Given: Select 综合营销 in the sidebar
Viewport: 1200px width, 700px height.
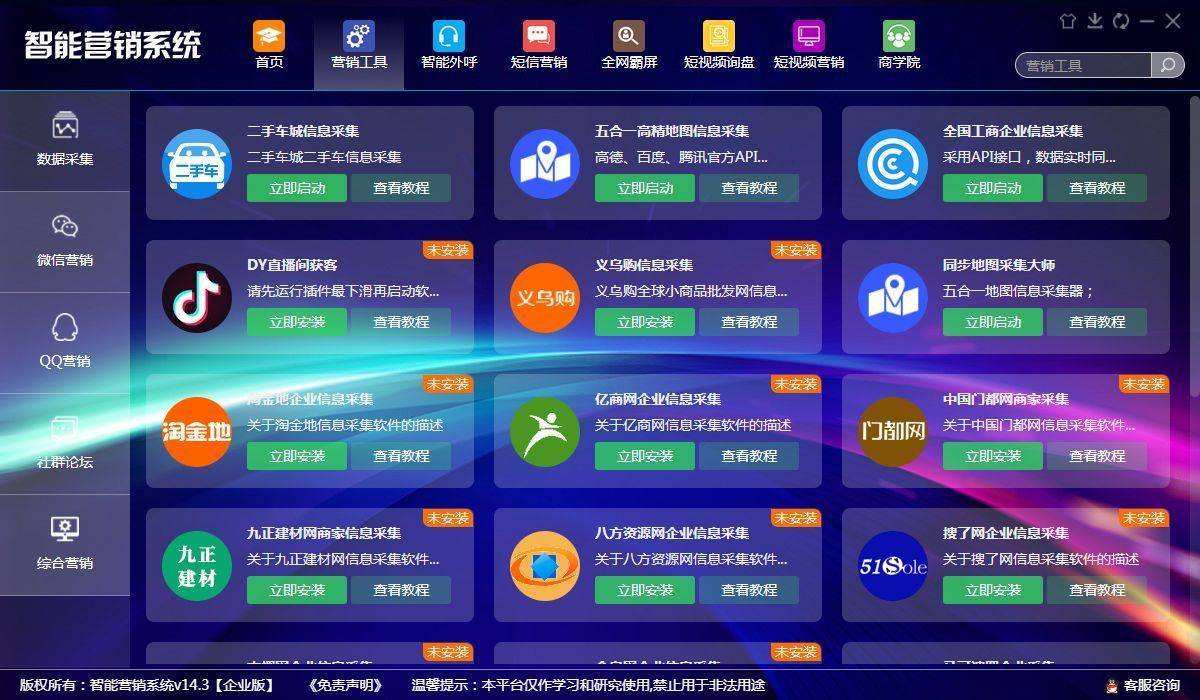Looking at the screenshot, I should pos(65,545).
